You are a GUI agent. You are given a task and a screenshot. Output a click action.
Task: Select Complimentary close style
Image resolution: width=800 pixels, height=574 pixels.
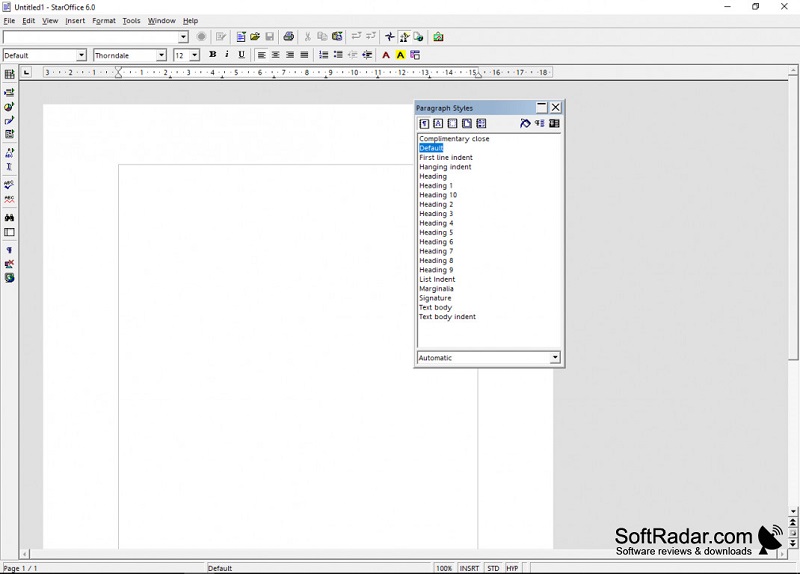coord(454,139)
